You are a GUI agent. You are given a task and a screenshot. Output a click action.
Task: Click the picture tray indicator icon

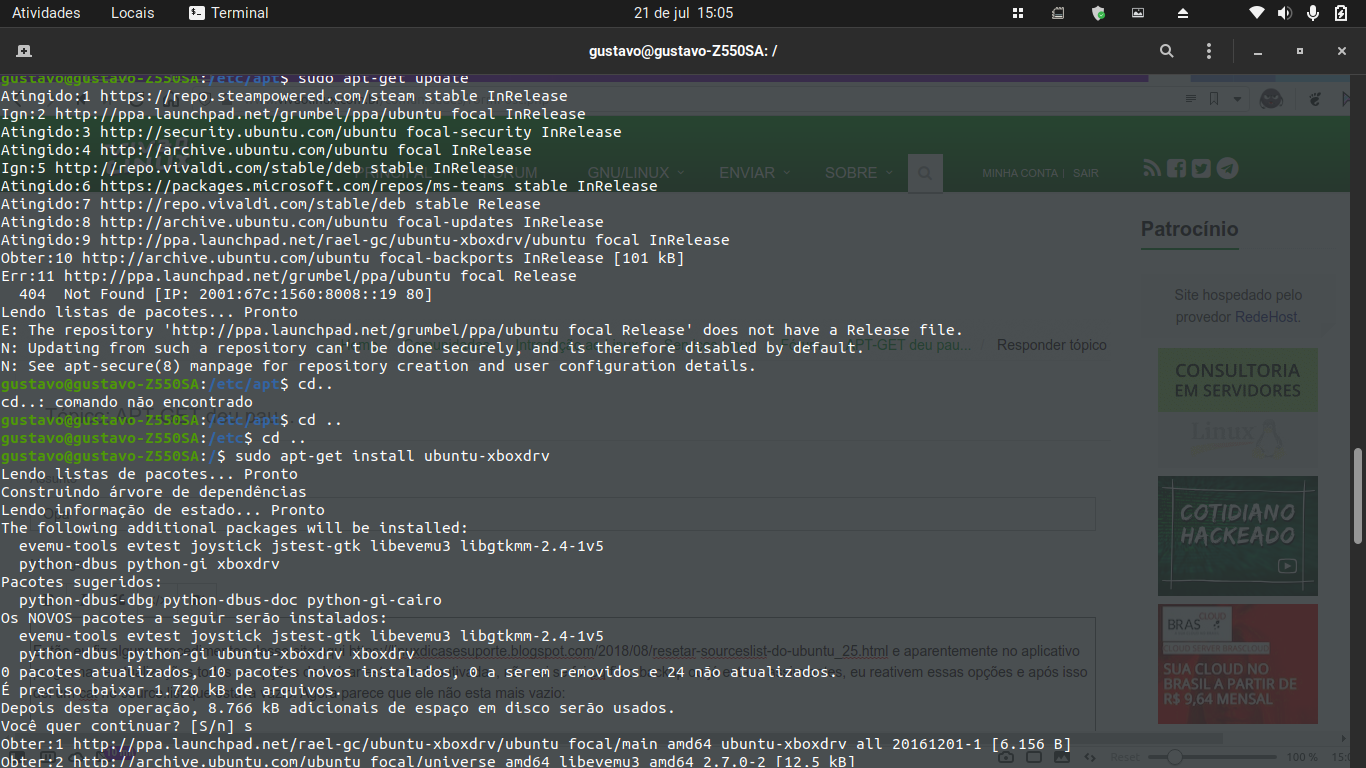coord(1138,13)
